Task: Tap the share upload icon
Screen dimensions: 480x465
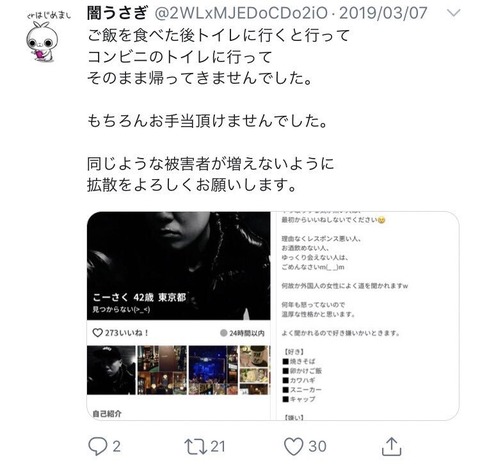Action: coord(391,446)
